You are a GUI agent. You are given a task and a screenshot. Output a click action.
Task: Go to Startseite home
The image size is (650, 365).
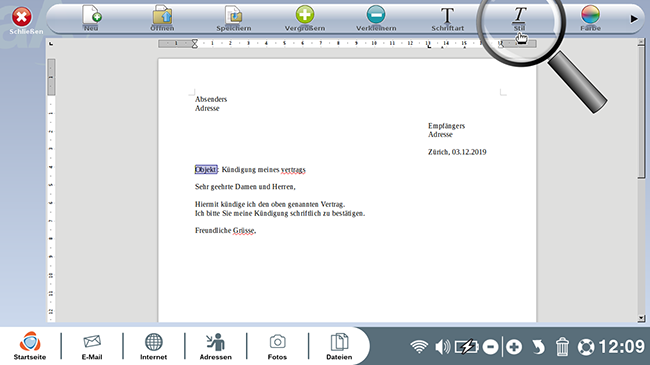tap(30, 346)
